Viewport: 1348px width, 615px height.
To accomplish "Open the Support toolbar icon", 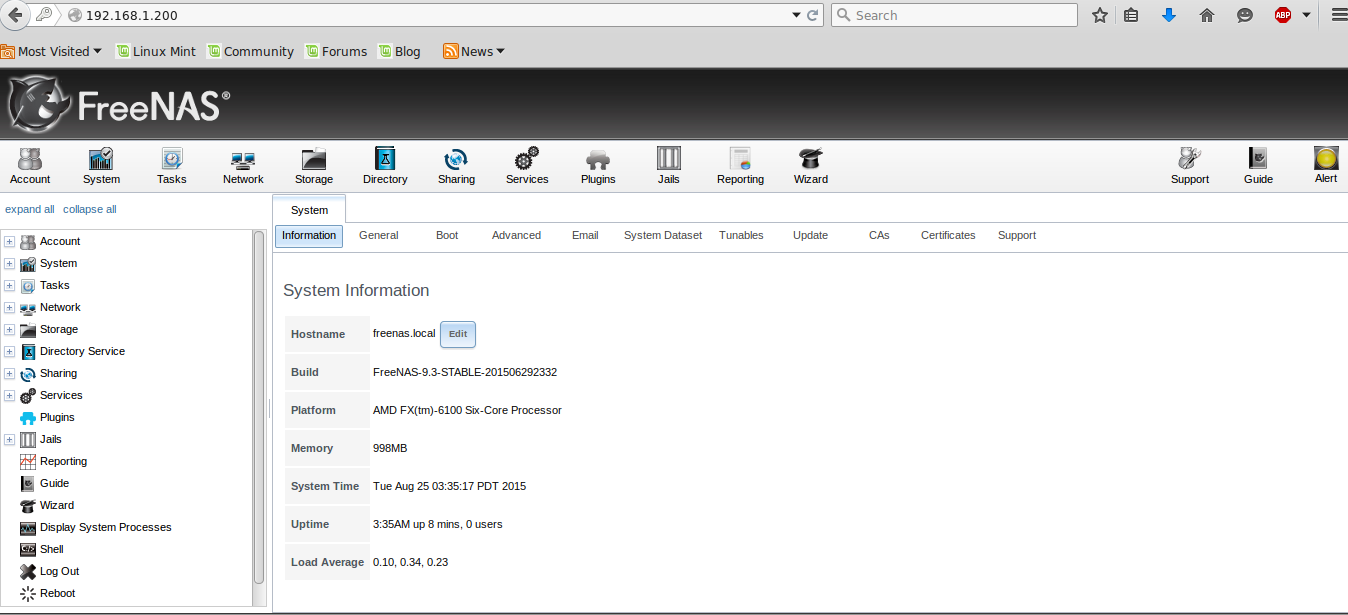I will click(x=1190, y=166).
